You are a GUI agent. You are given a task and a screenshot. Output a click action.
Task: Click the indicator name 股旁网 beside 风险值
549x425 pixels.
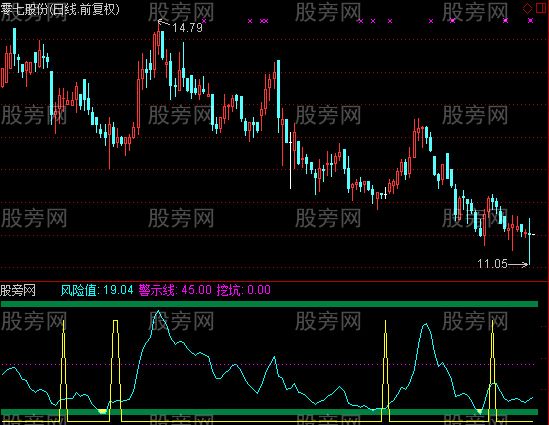point(18,291)
